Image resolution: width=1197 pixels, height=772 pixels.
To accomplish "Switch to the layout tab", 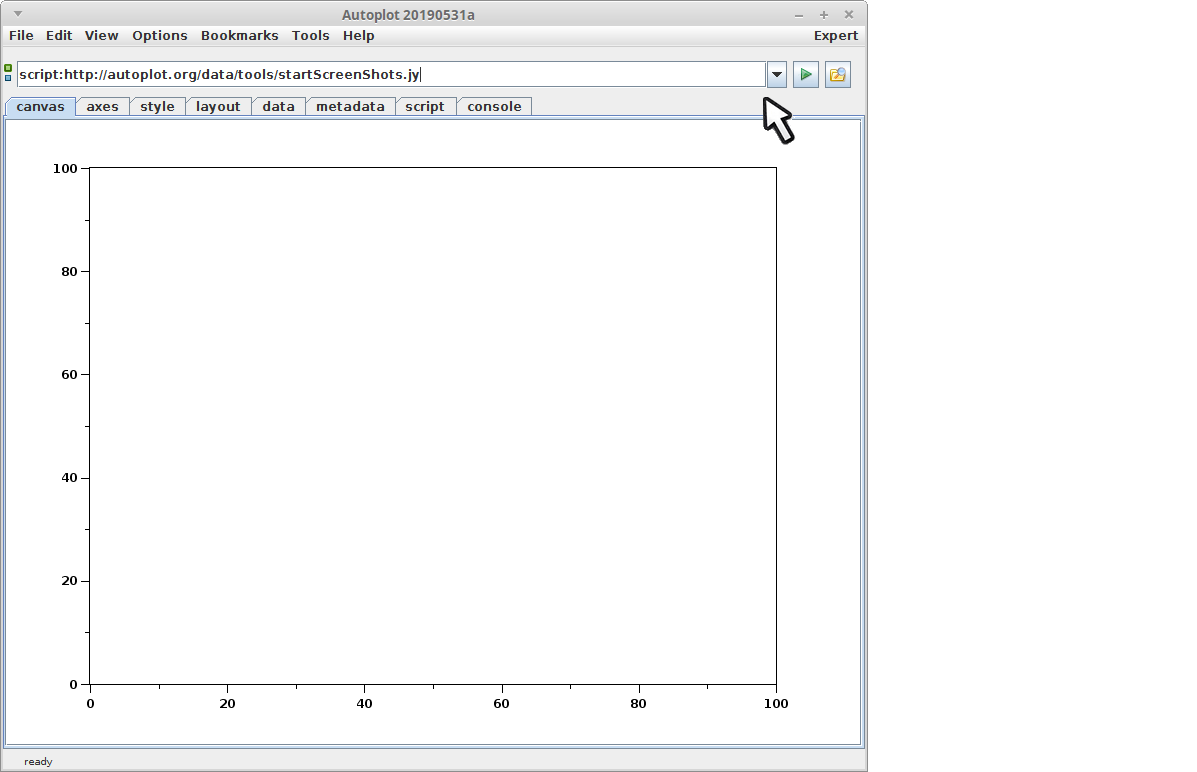I will pyautogui.click(x=218, y=107).
